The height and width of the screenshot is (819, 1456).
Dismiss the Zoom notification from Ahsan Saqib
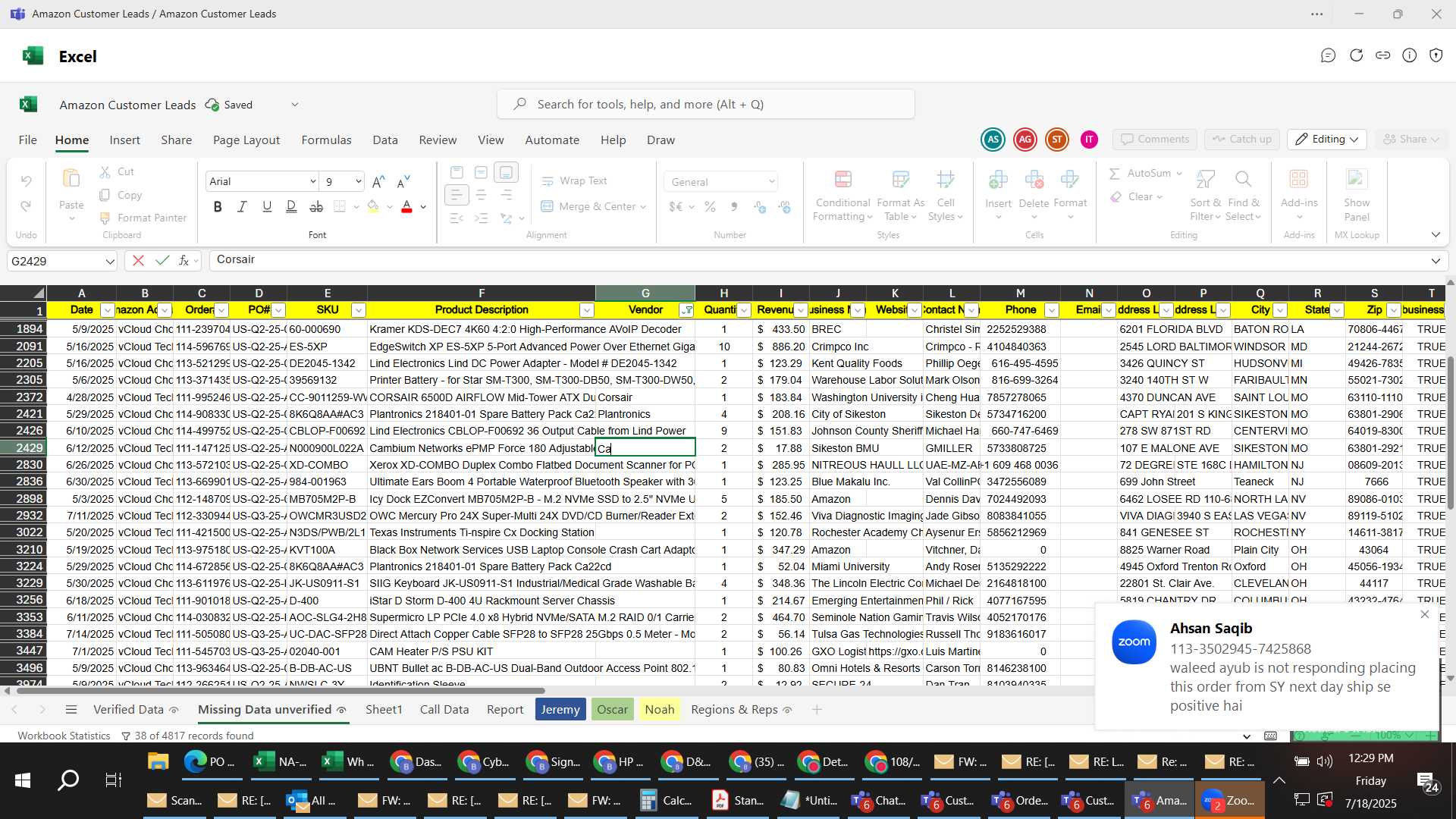1424,615
